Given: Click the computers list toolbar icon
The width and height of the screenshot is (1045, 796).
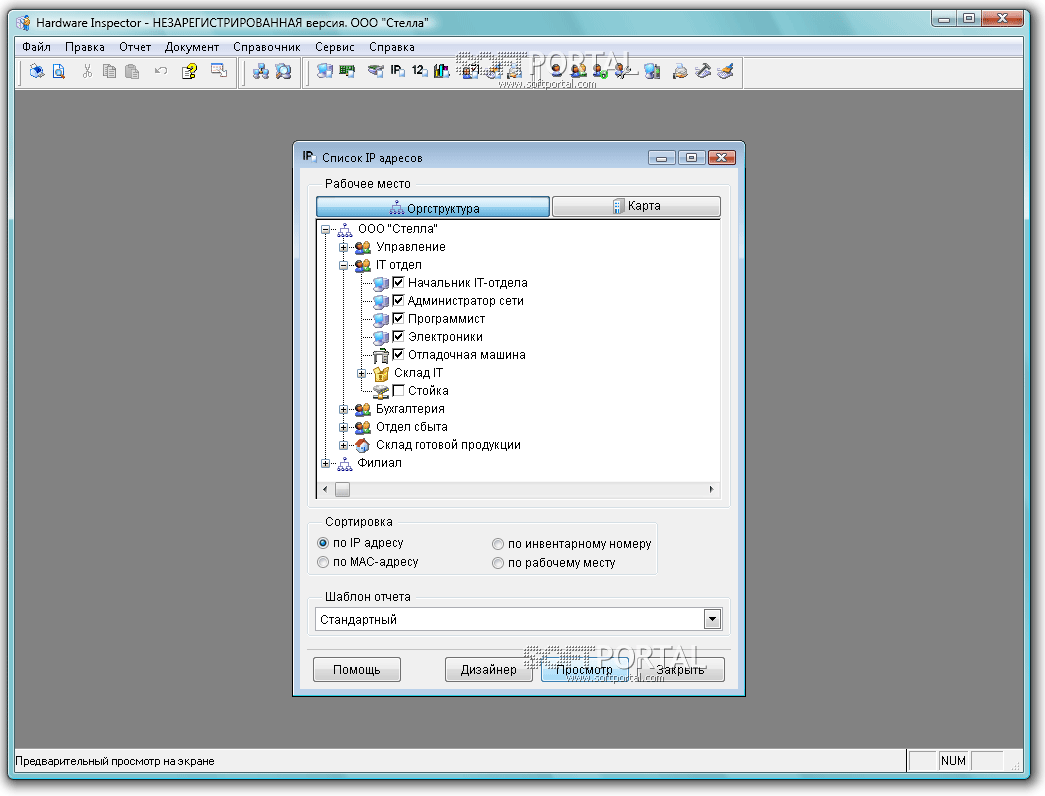Looking at the screenshot, I should (x=325, y=71).
